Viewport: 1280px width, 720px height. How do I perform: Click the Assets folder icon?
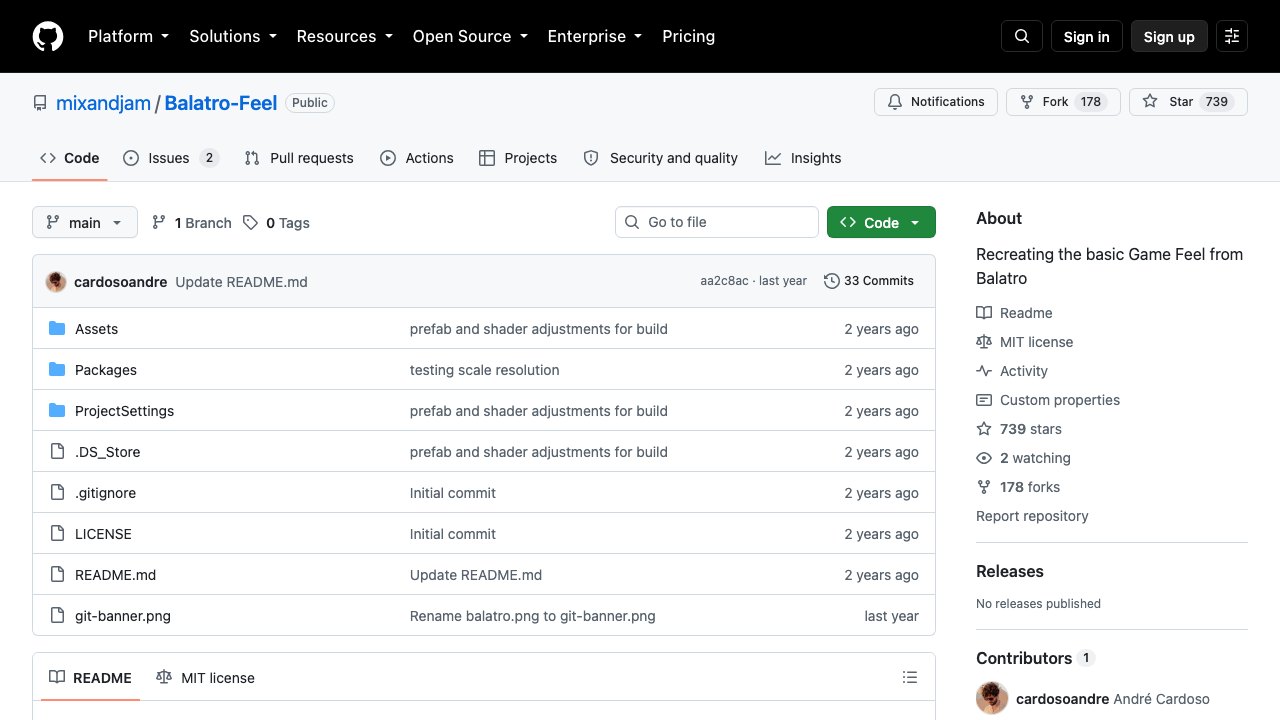tap(57, 329)
